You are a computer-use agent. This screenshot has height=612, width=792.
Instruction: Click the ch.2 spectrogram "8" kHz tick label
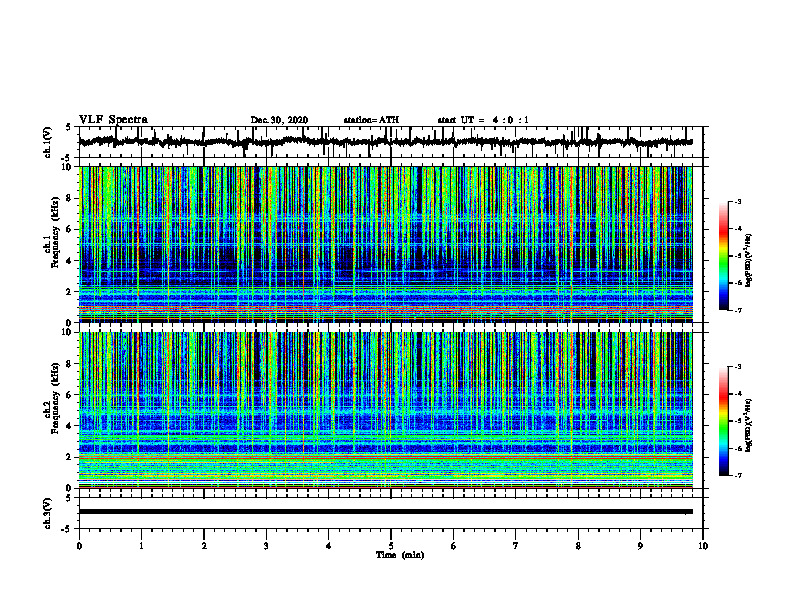(70, 364)
